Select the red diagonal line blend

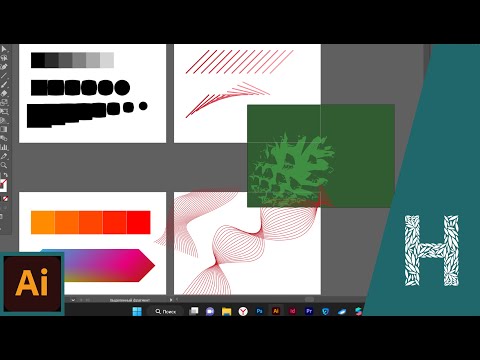(239, 62)
